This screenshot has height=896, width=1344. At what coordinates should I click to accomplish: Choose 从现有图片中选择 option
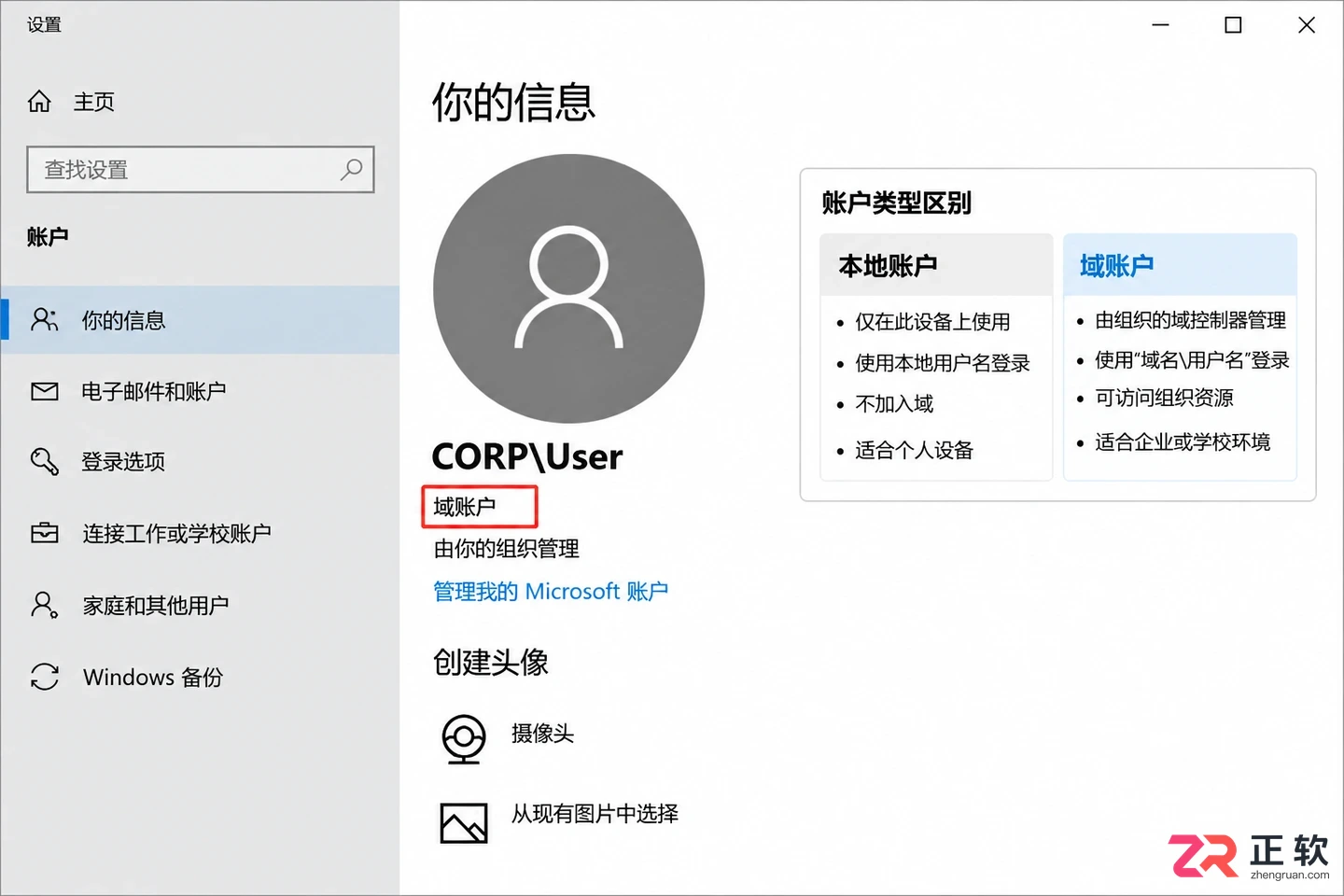pyautogui.click(x=595, y=814)
